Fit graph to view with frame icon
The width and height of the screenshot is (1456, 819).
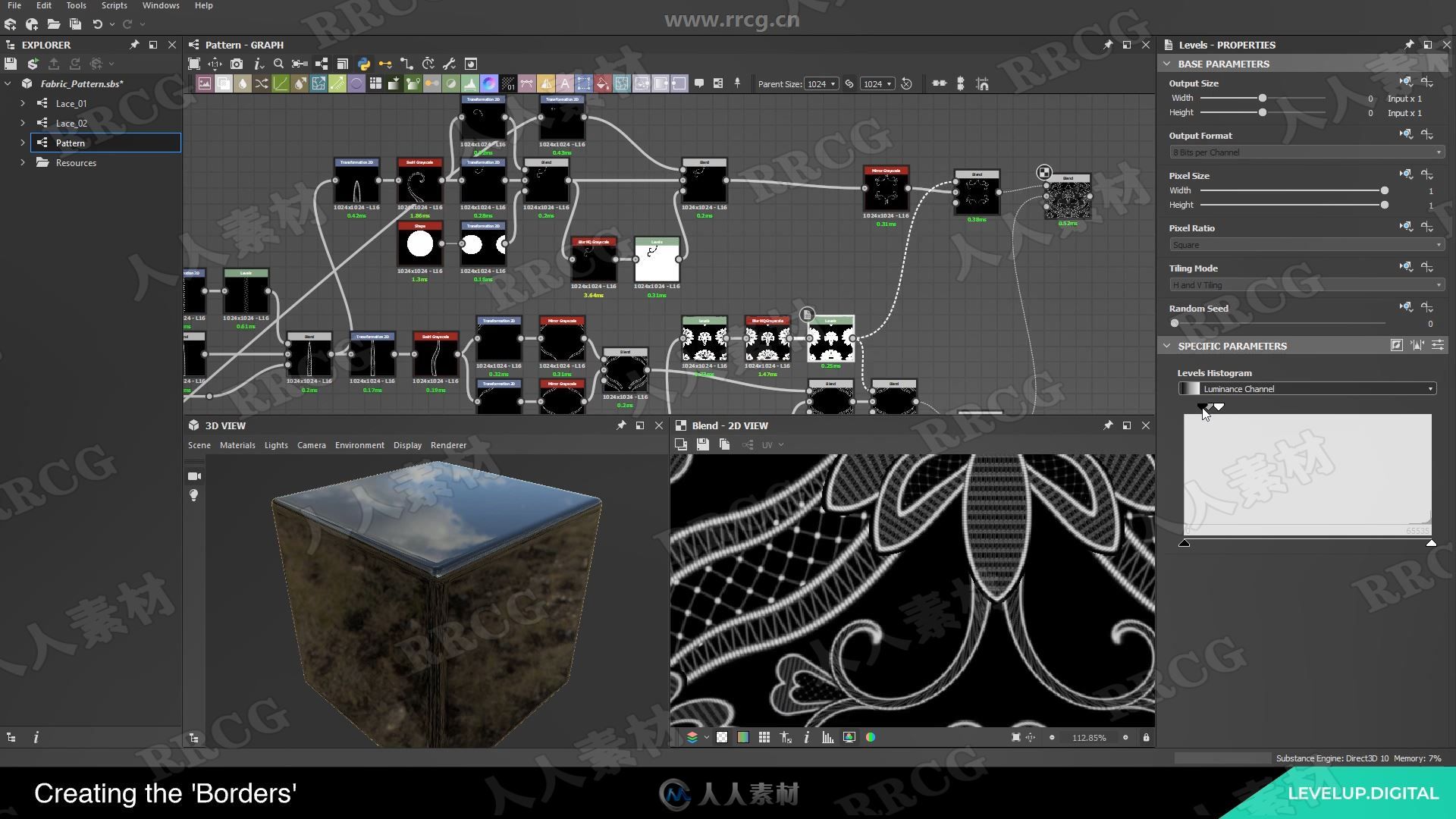pos(194,64)
